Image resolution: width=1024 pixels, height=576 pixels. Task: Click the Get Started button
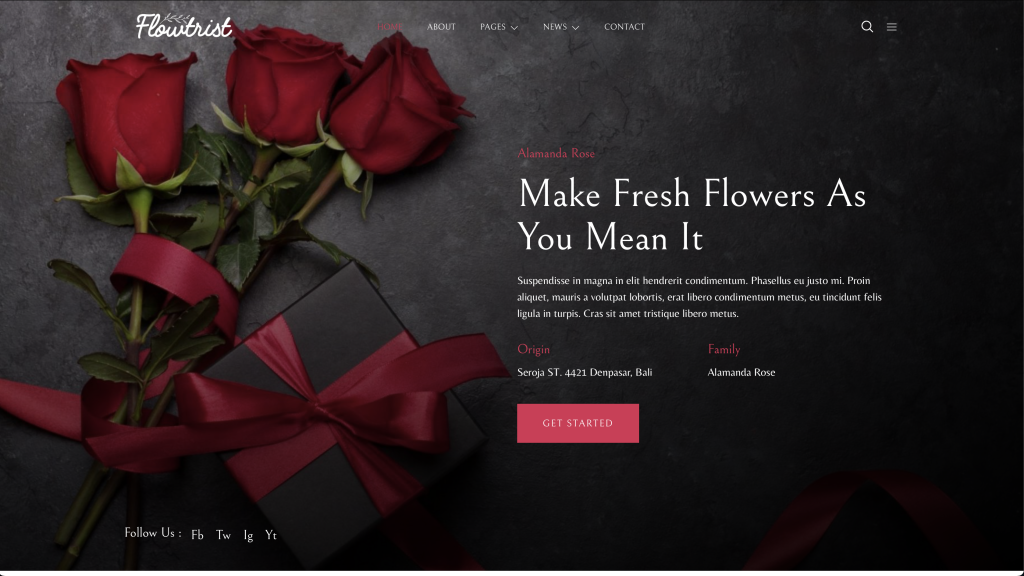(578, 423)
